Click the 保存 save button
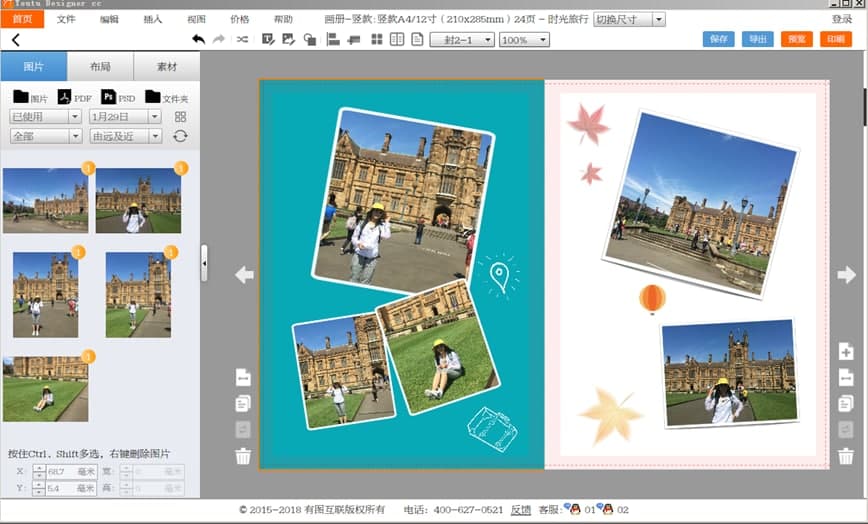 pos(718,39)
